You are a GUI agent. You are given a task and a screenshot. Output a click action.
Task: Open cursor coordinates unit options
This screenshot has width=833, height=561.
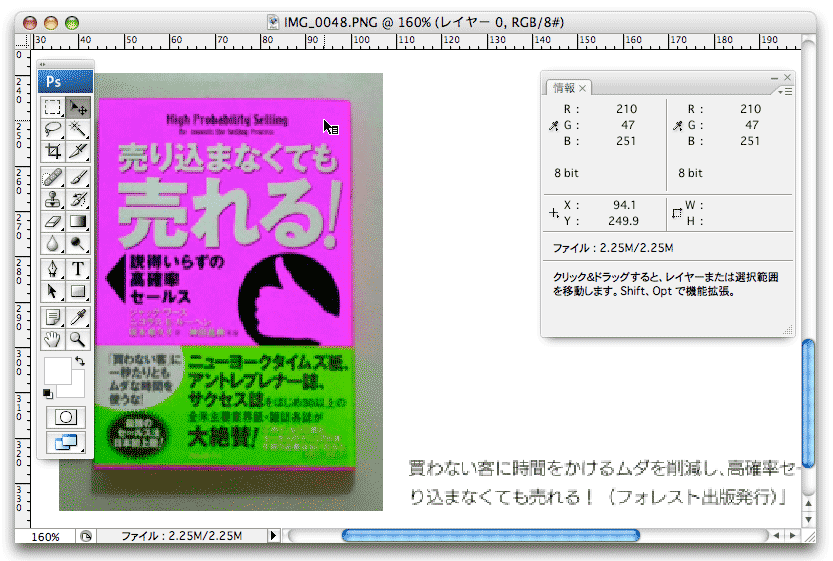(554, 213)
